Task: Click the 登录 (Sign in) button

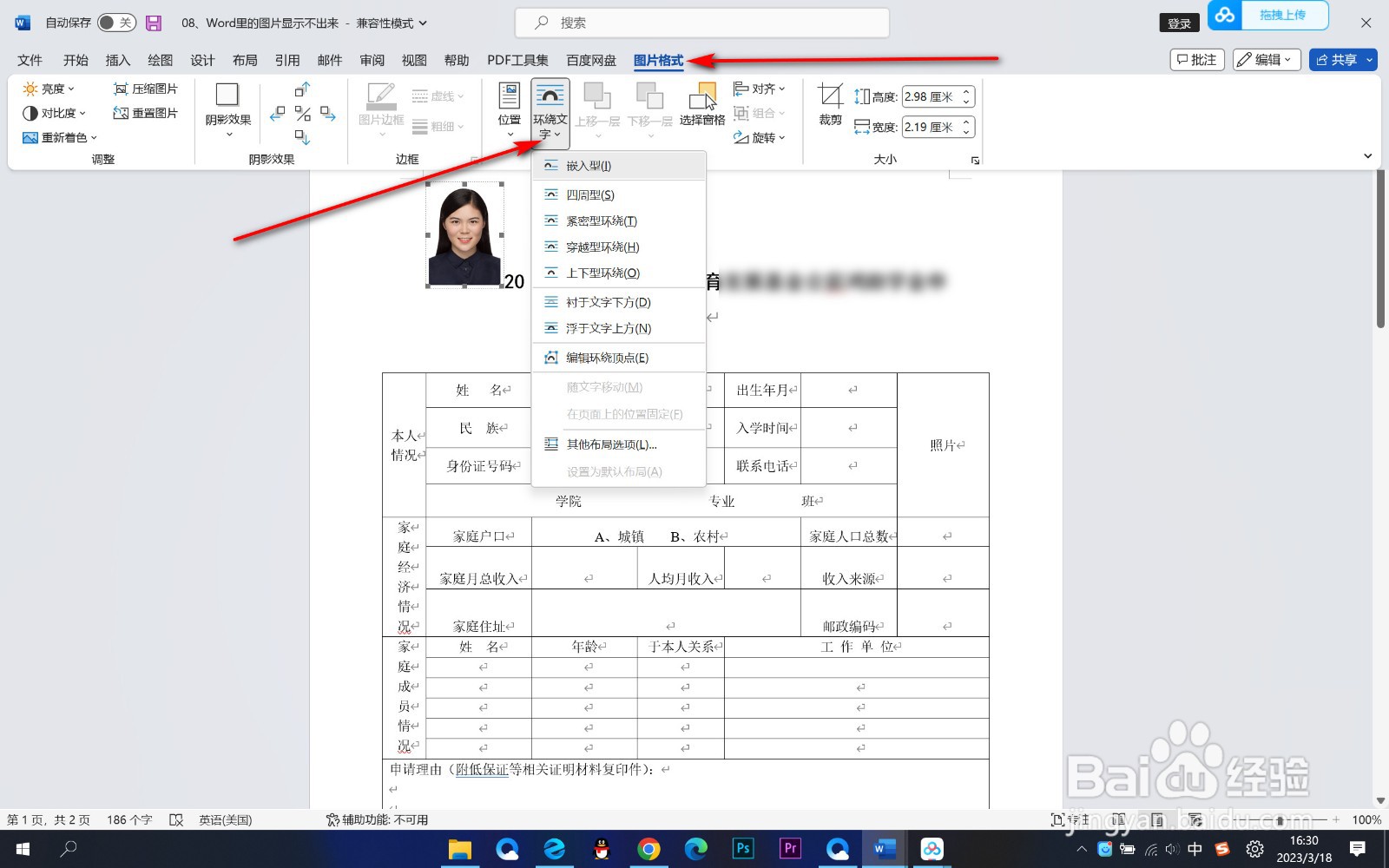Action: point(1178,23)
